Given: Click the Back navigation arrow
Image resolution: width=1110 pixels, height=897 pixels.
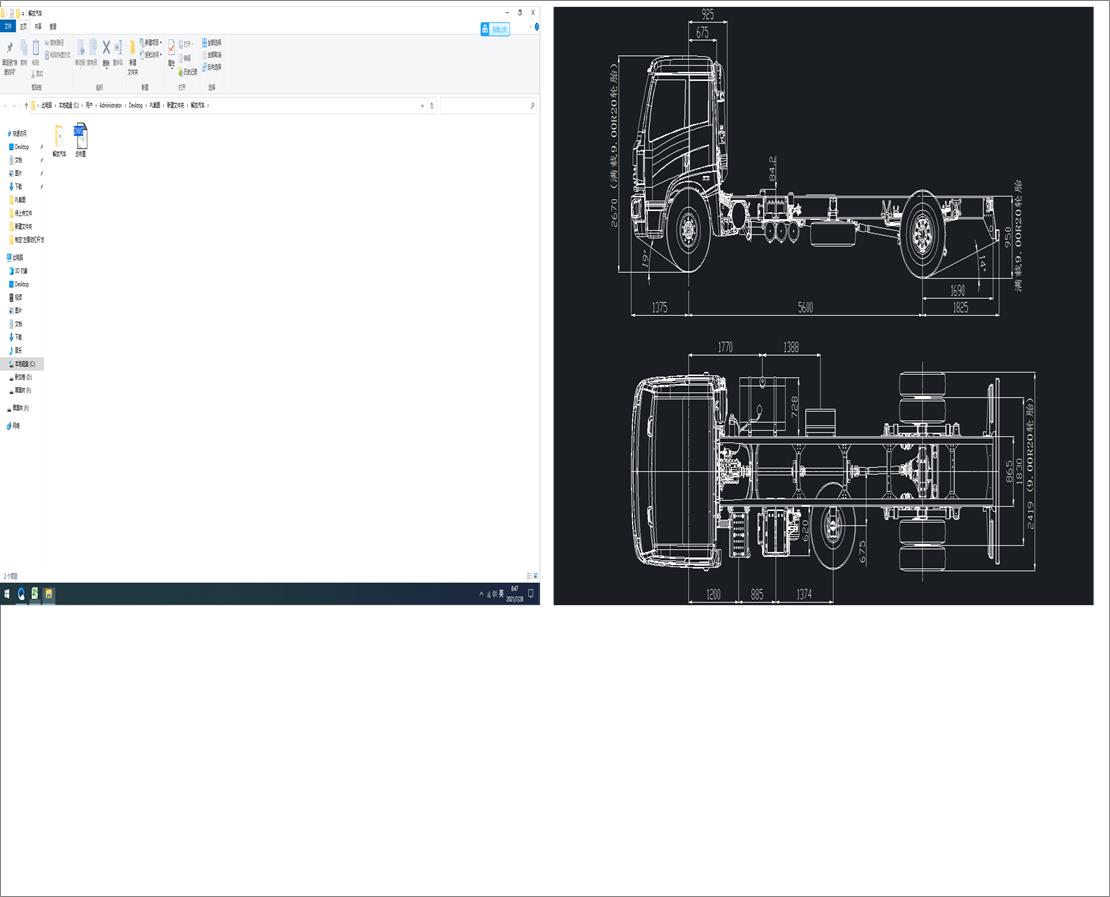Looking at the screenshot, I should (x=6, y=105).
